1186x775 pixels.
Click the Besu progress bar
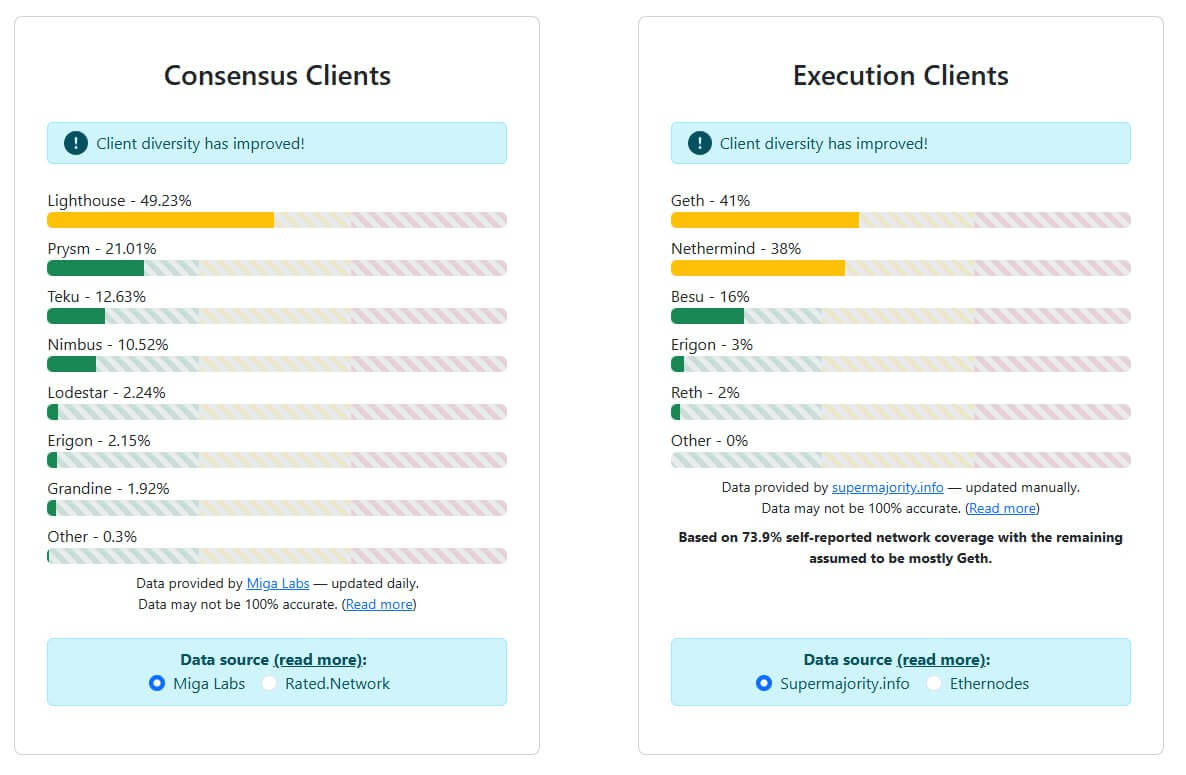pos(900,316)
